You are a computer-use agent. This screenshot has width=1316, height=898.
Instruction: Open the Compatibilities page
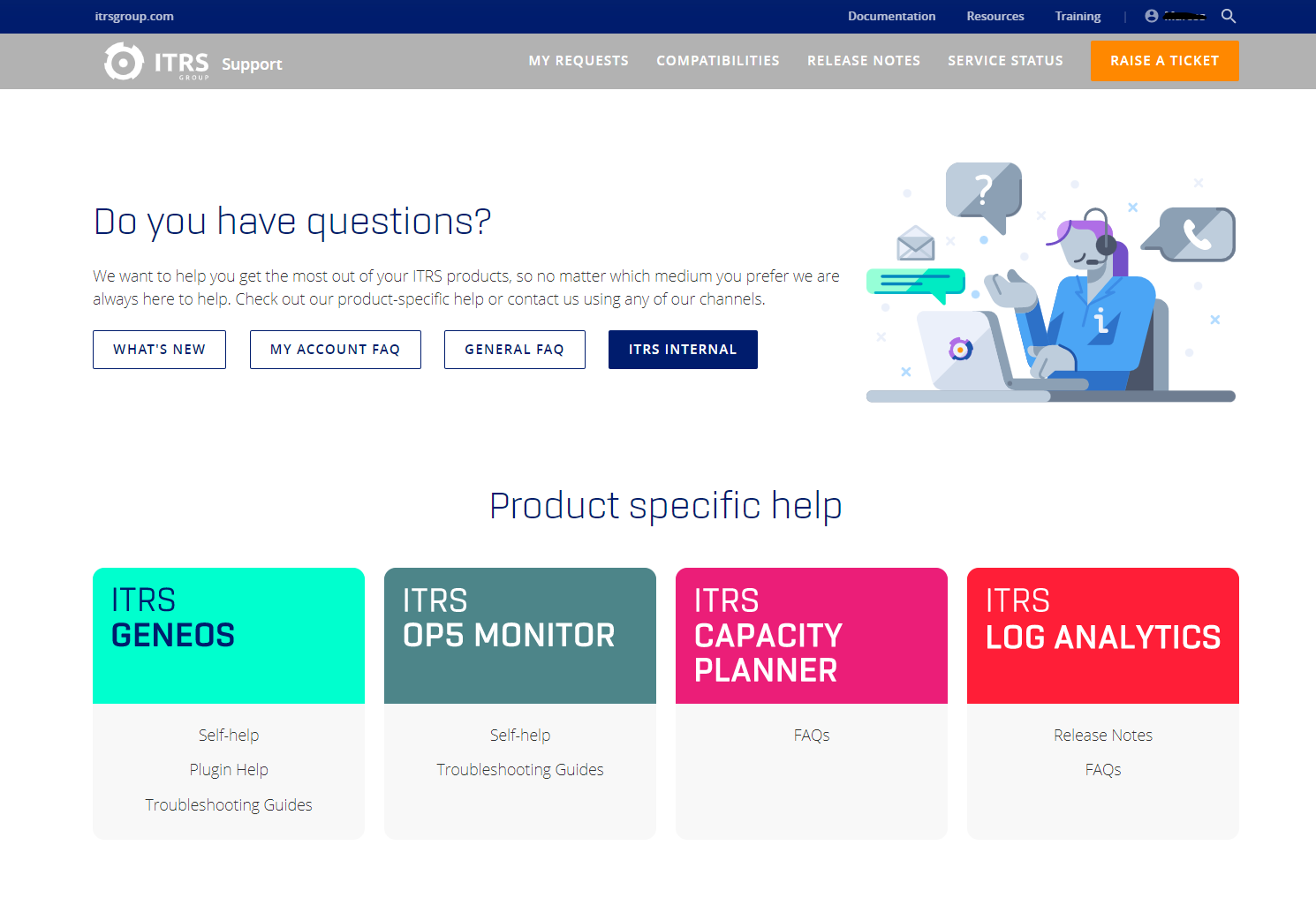pos(718,61)
